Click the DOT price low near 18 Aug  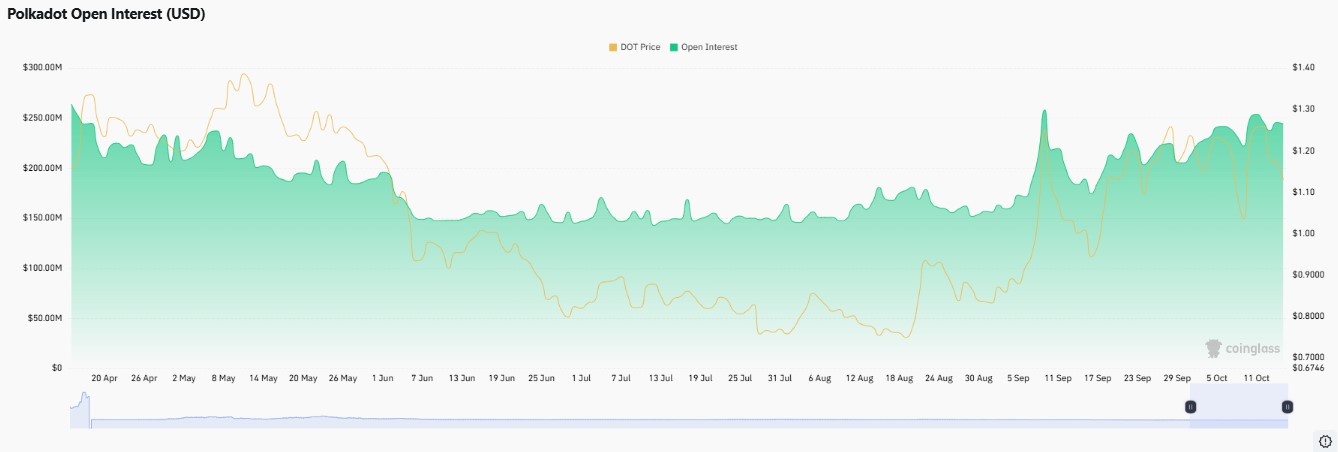pyautogui.click(x=906, y=337)
